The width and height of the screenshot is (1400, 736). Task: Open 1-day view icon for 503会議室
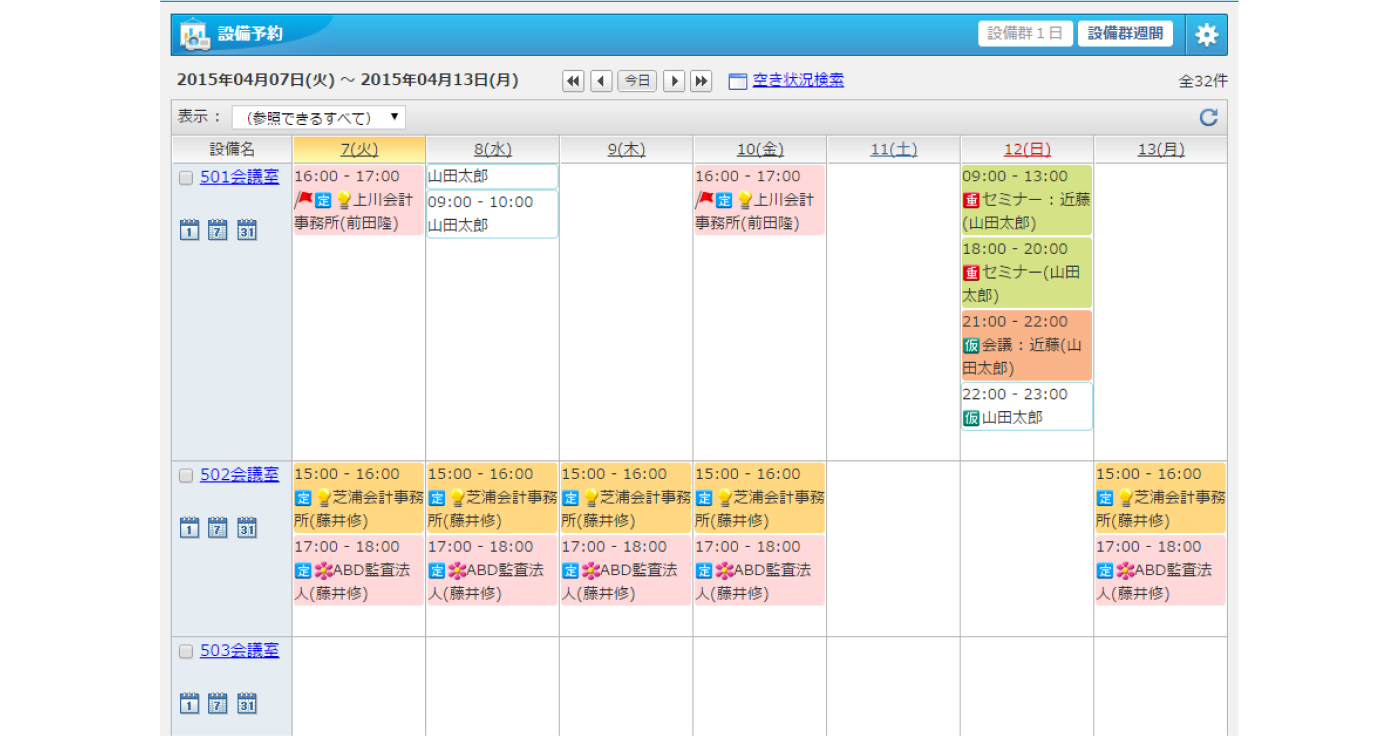point(190,703)
